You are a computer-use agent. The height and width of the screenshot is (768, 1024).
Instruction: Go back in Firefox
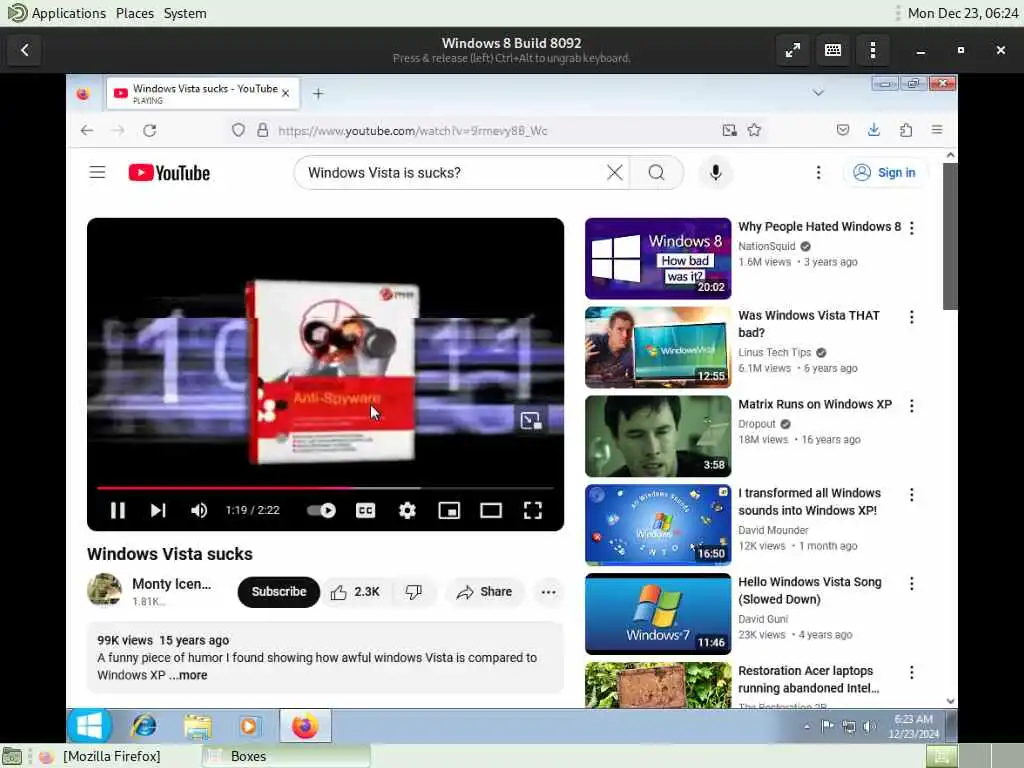click(87, 130)
